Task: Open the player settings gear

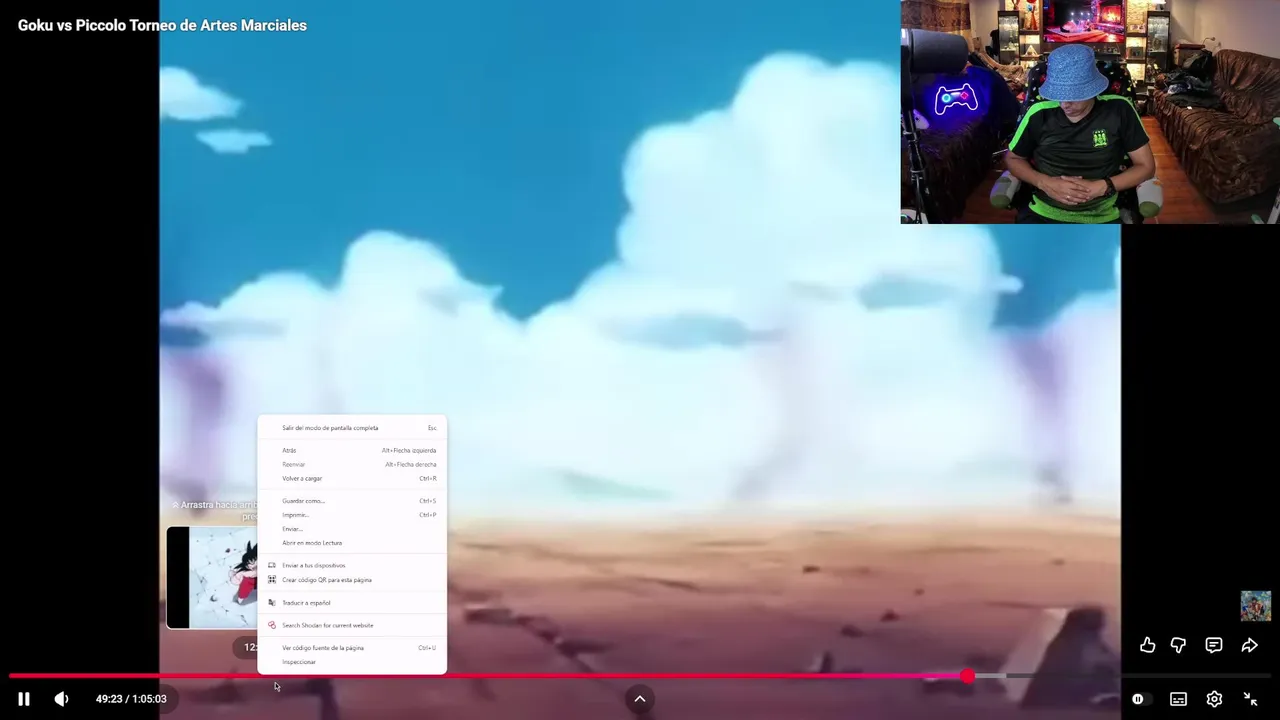Action: pyautogui.click(x=1214, y=699)
